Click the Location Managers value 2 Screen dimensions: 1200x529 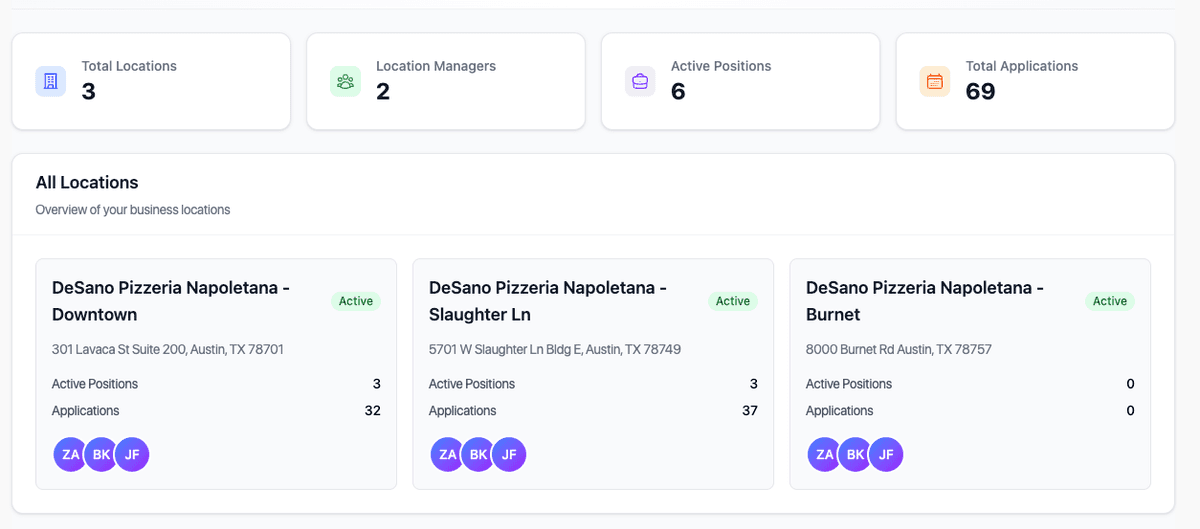(x=383, y=92)
